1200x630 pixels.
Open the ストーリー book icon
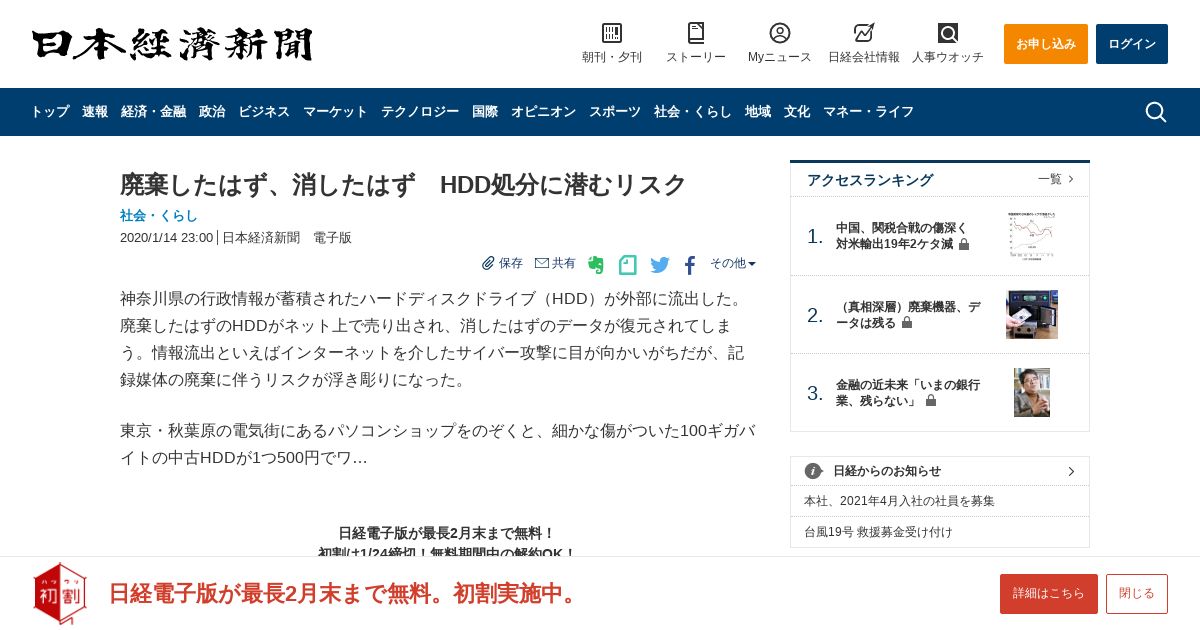pyautogui.click(x=696, y=33)
